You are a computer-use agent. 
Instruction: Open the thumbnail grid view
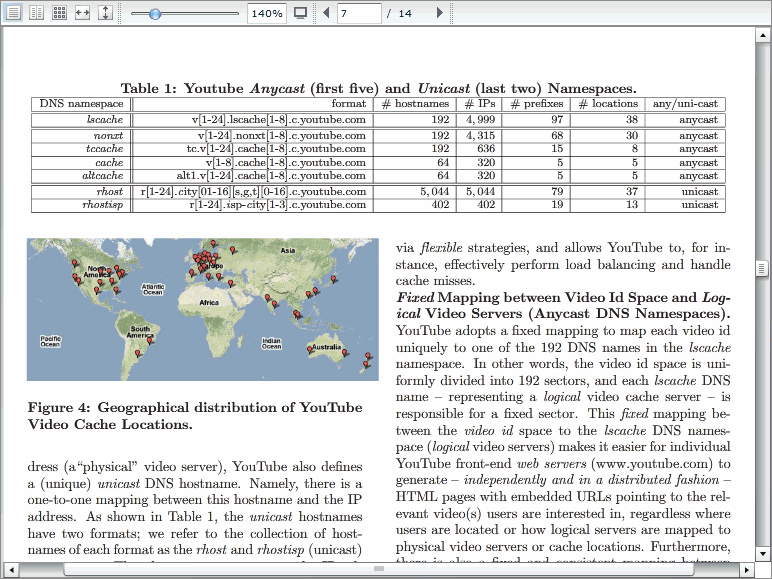click(59, 13)
